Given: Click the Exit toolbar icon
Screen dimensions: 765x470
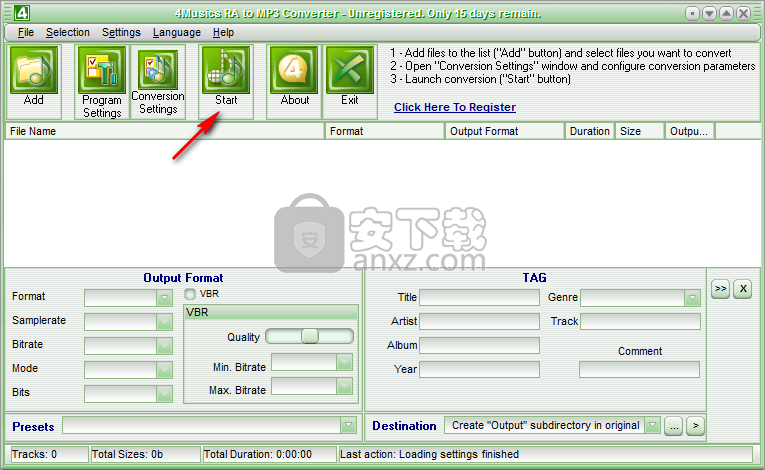Looking at the screenshot, I should pos(350,70).
